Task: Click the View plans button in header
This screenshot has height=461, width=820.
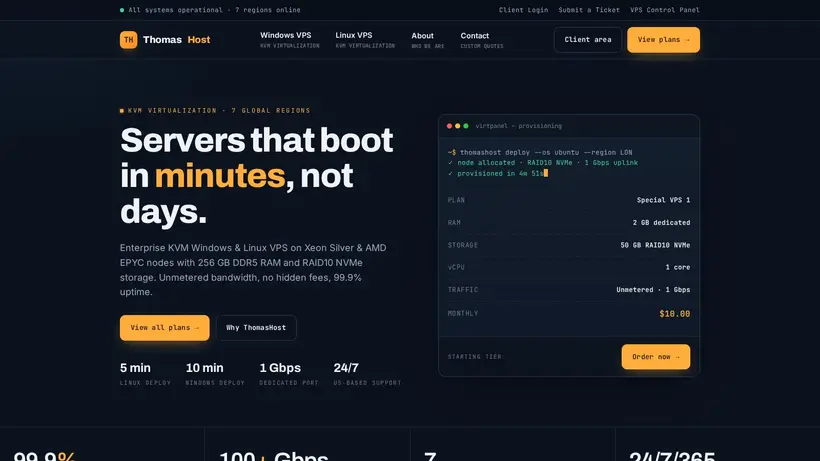Action: (x=663, y=40)
